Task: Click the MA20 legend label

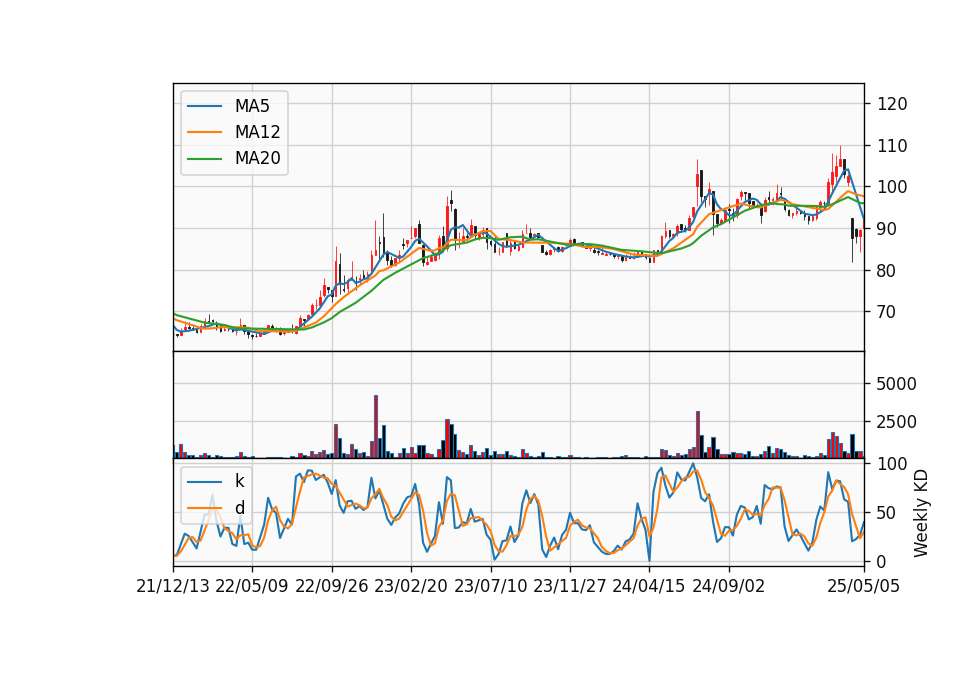Action: tap(257, 158)
